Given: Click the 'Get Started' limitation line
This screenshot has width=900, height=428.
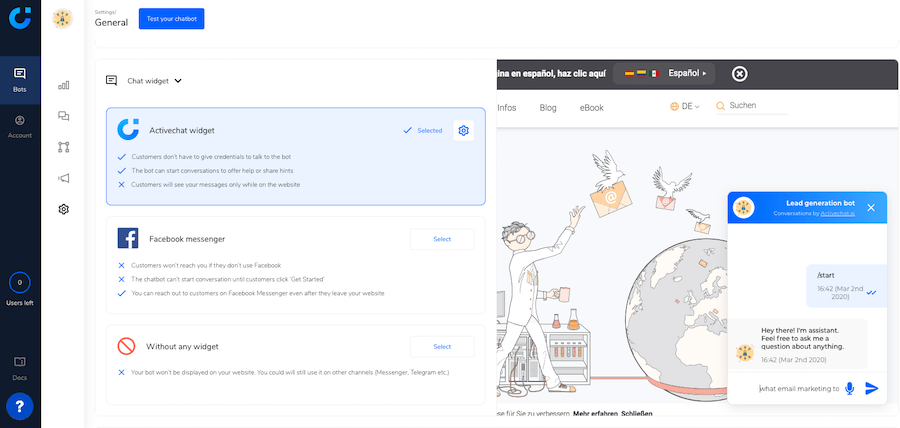Looking at the screenshot, I should 228,279.
